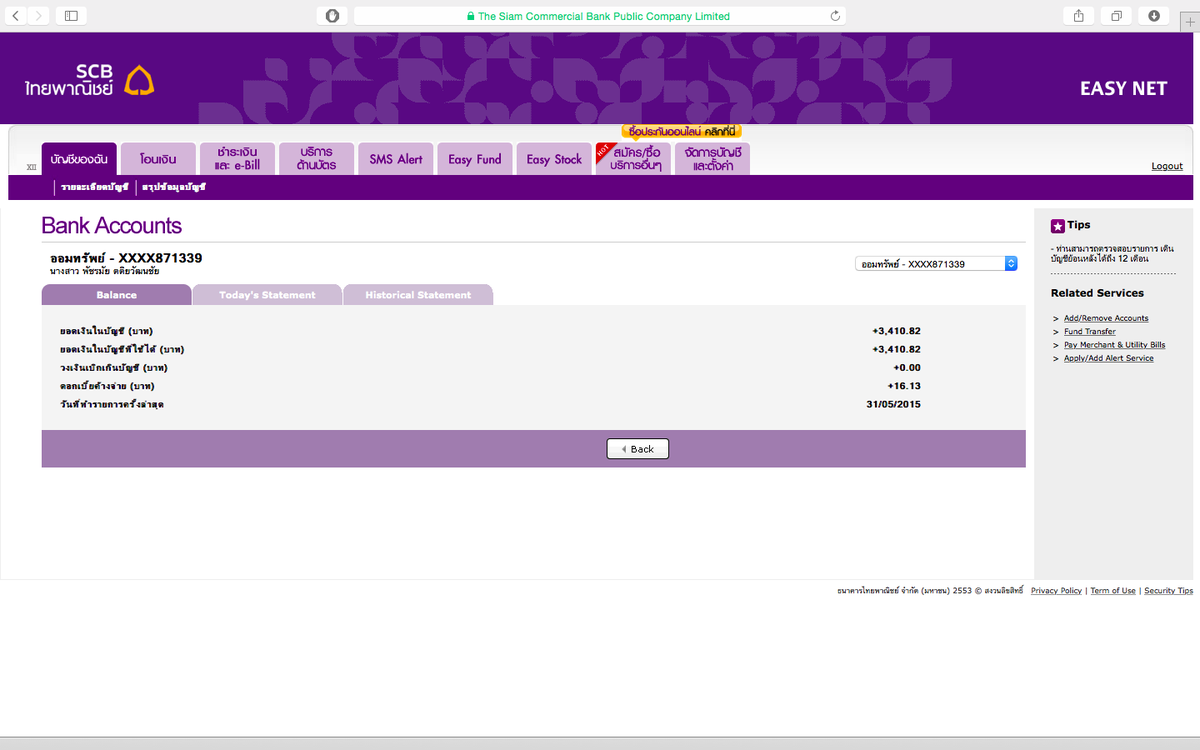Screen dimensions: 1200x750
Task: Open สมัคร/ซื้อบริการอื่นๆ tab
Action: (x=633, y=159)
